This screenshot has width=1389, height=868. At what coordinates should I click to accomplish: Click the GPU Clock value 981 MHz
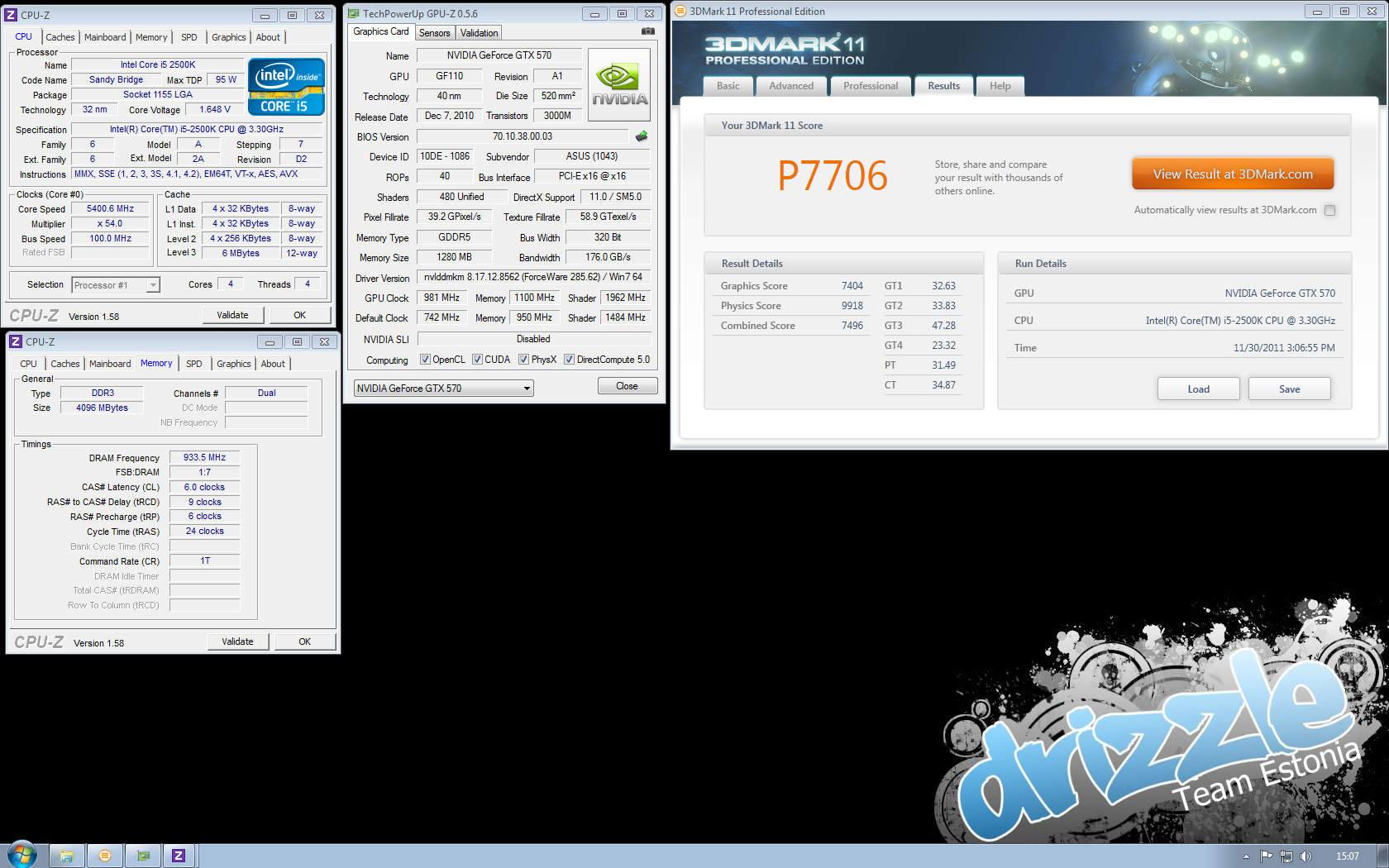[442, 298]
